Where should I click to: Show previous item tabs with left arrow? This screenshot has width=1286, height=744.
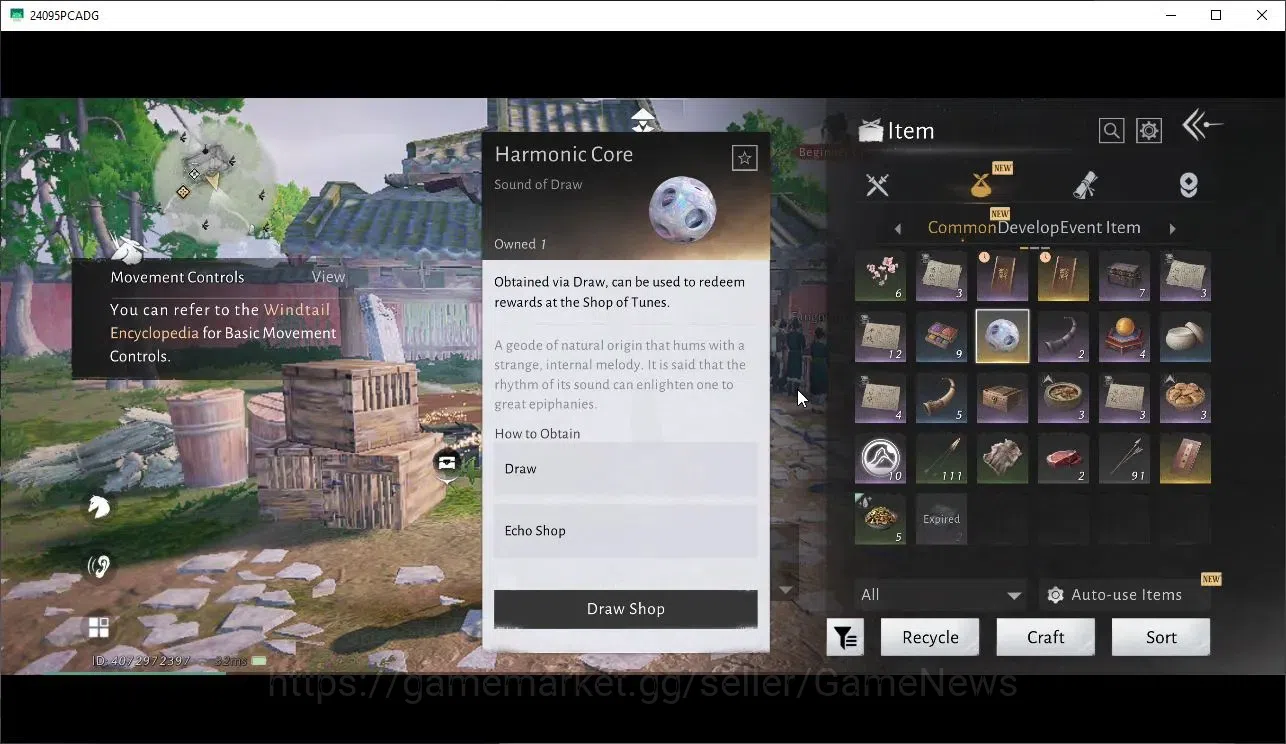(898, 229)
